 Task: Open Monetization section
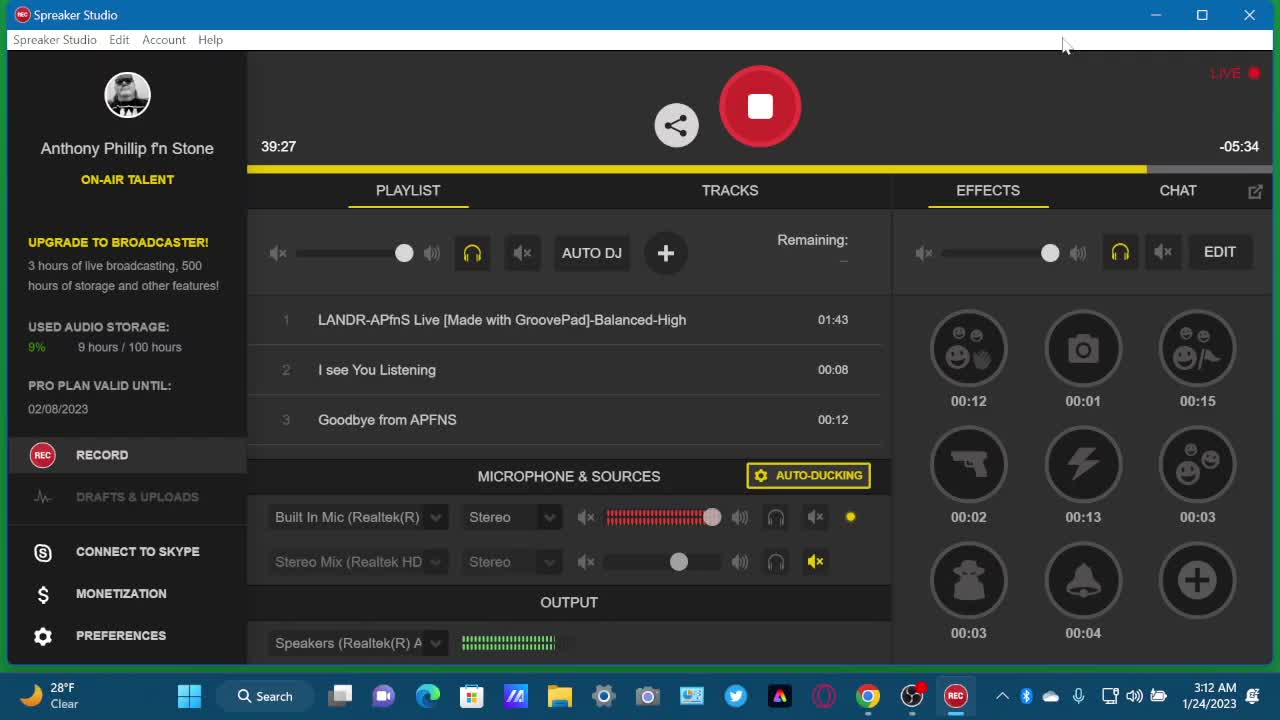pyautogui.click(x=127, y=594)
